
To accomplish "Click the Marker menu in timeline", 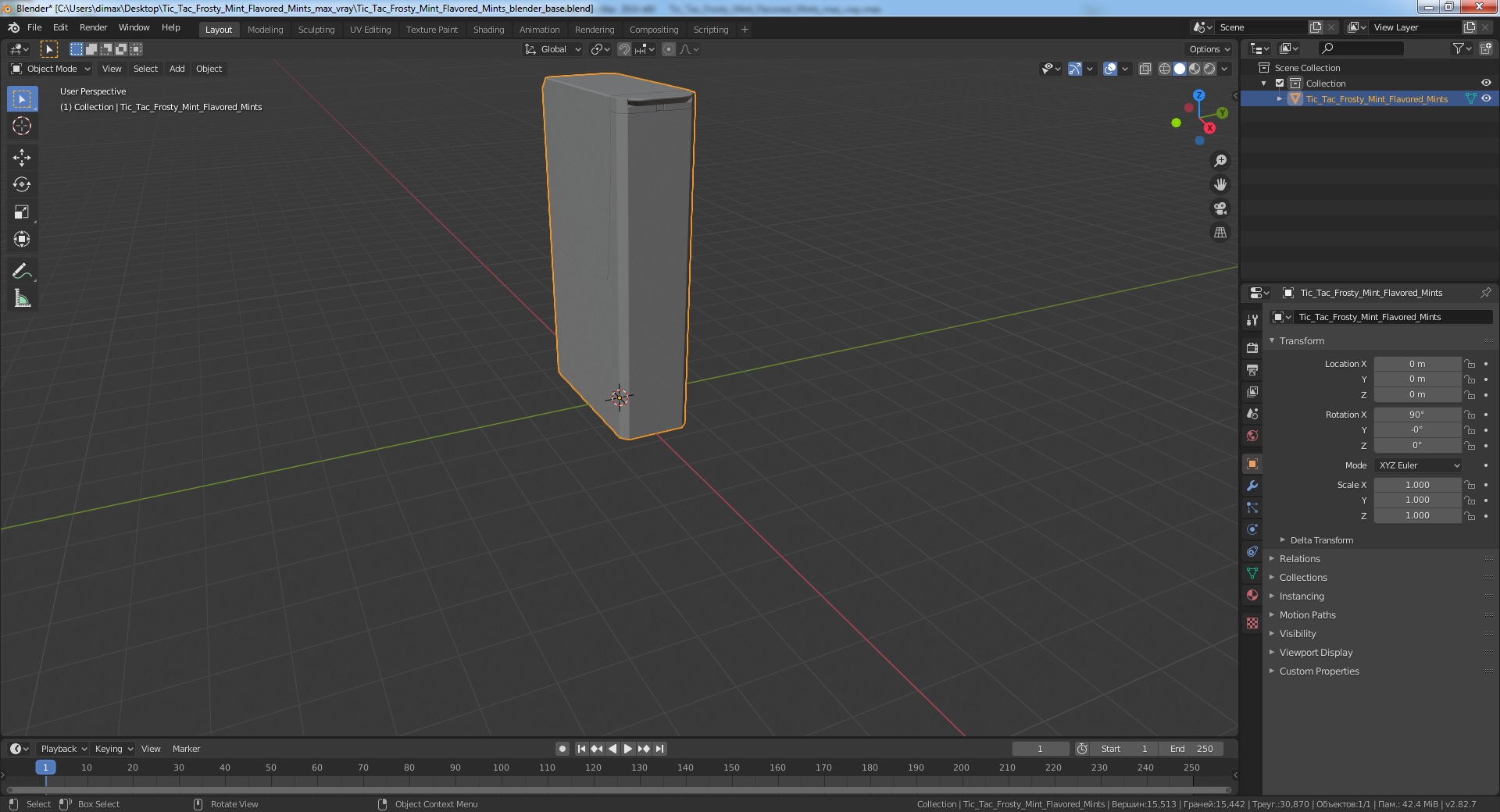I will [x=186, y=749].
